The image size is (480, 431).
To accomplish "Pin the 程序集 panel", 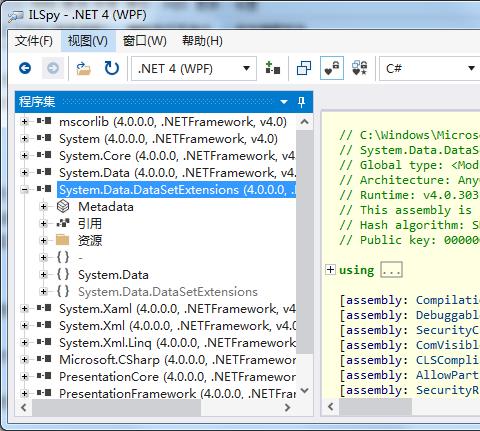I will (x=301, y=102).
